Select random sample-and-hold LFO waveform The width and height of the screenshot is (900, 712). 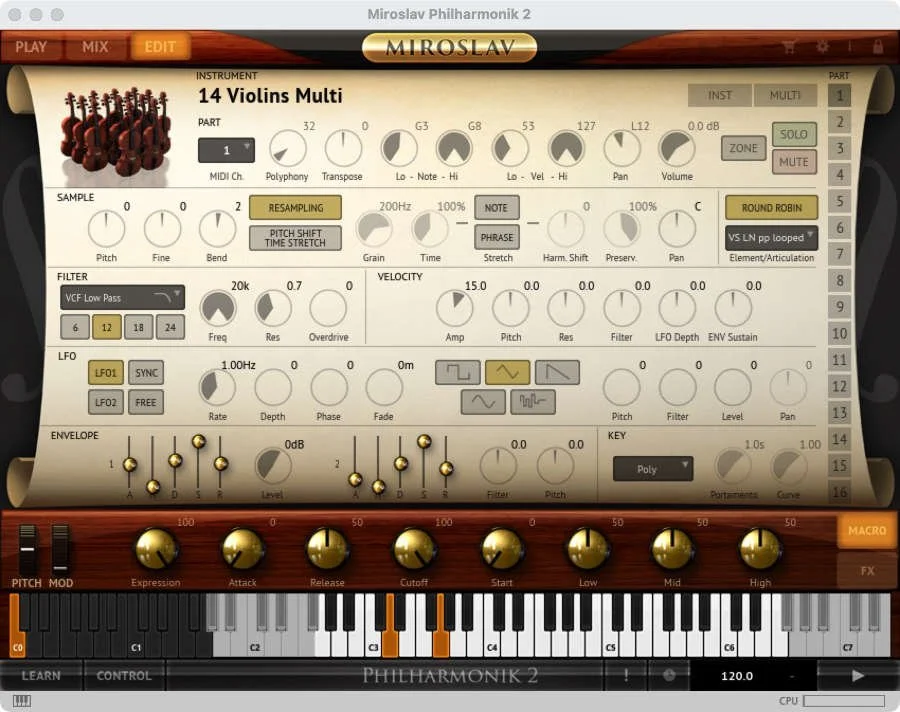tap(533, 402)
